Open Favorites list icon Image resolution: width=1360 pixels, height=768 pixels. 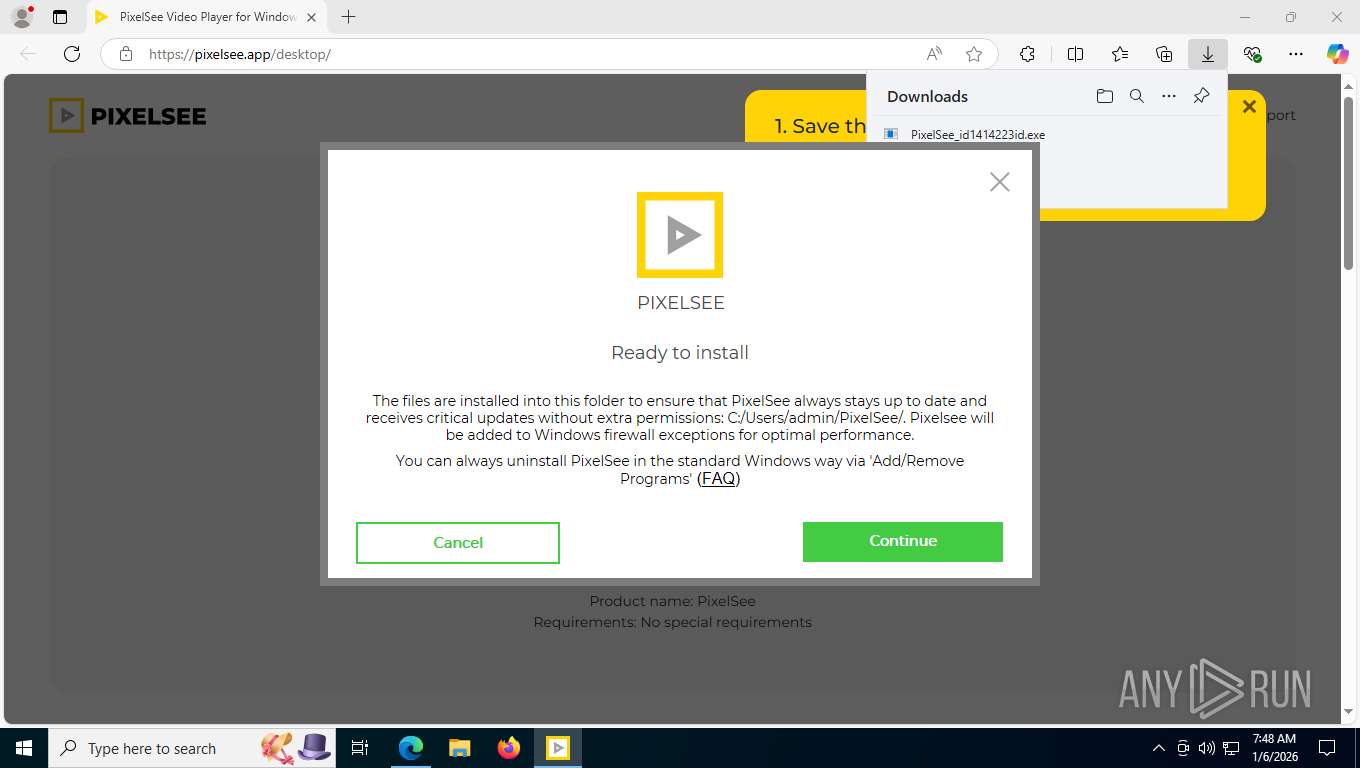(x=1120, y=54)
